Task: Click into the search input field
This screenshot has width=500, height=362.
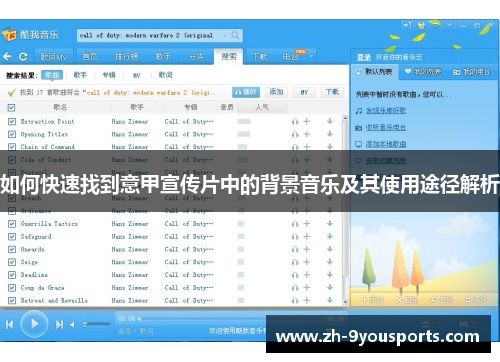Action: [149, 35]
